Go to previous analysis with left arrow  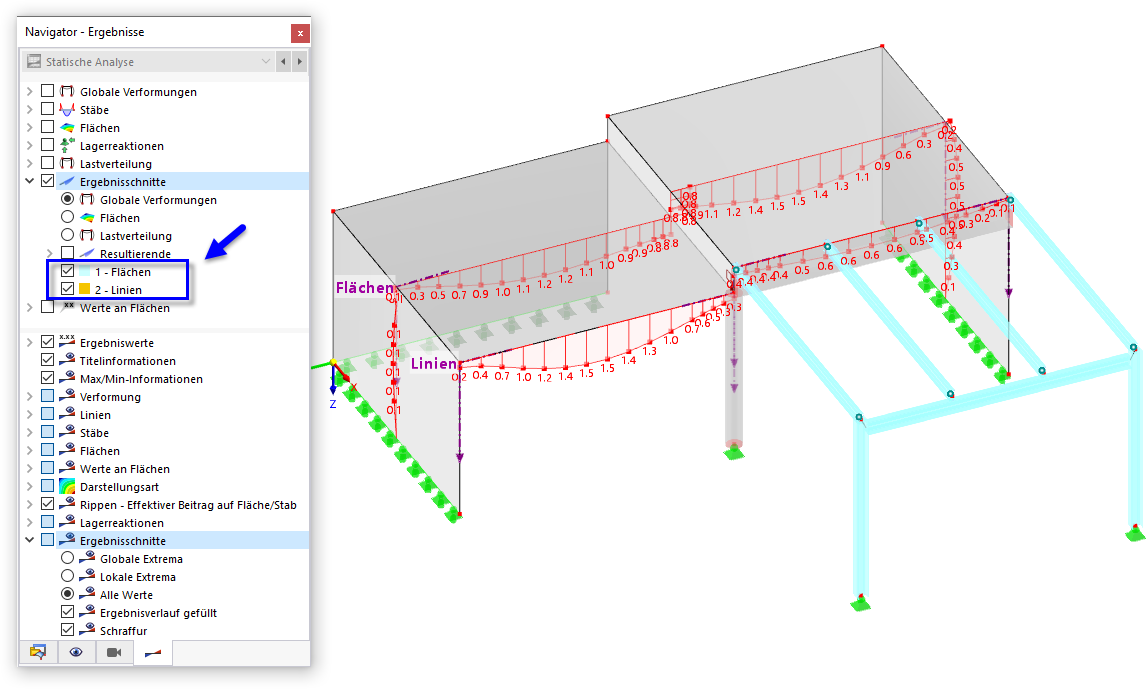(x=284, y=61)
